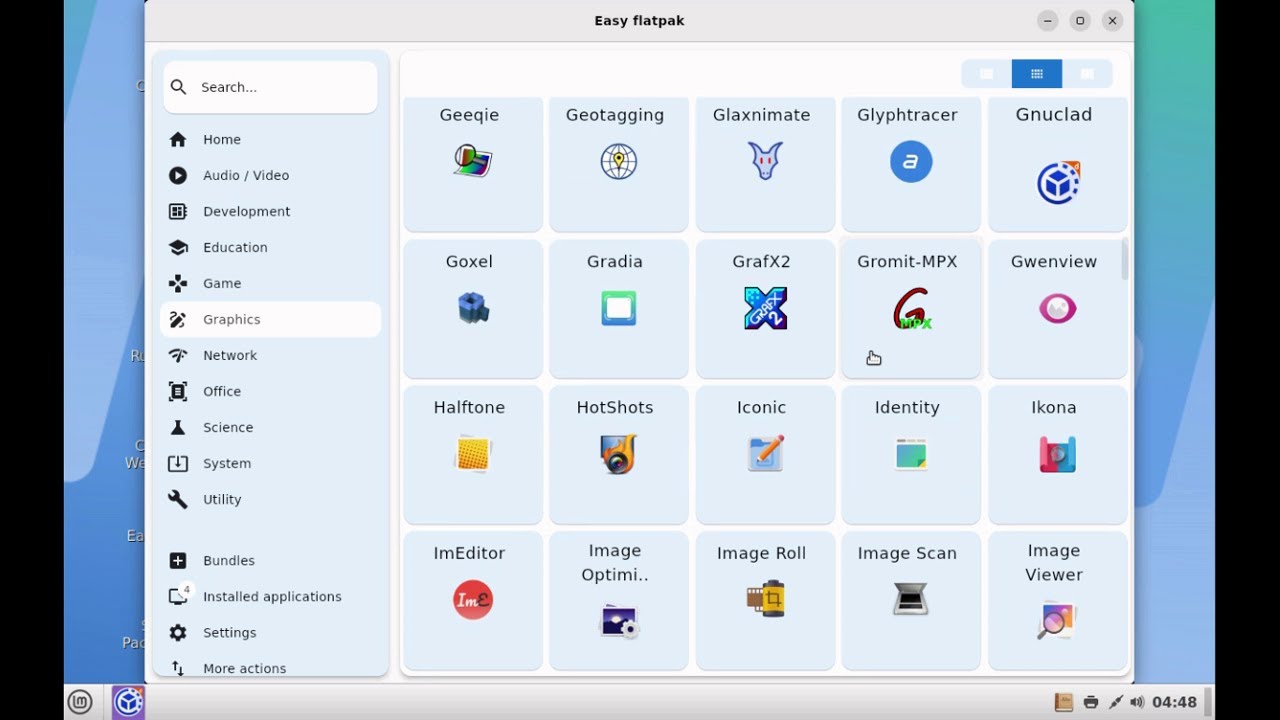This screenshot has height=720, width=1280.
Task: Select the Gnuclad cube icon
Action: tap(1058, 182)
